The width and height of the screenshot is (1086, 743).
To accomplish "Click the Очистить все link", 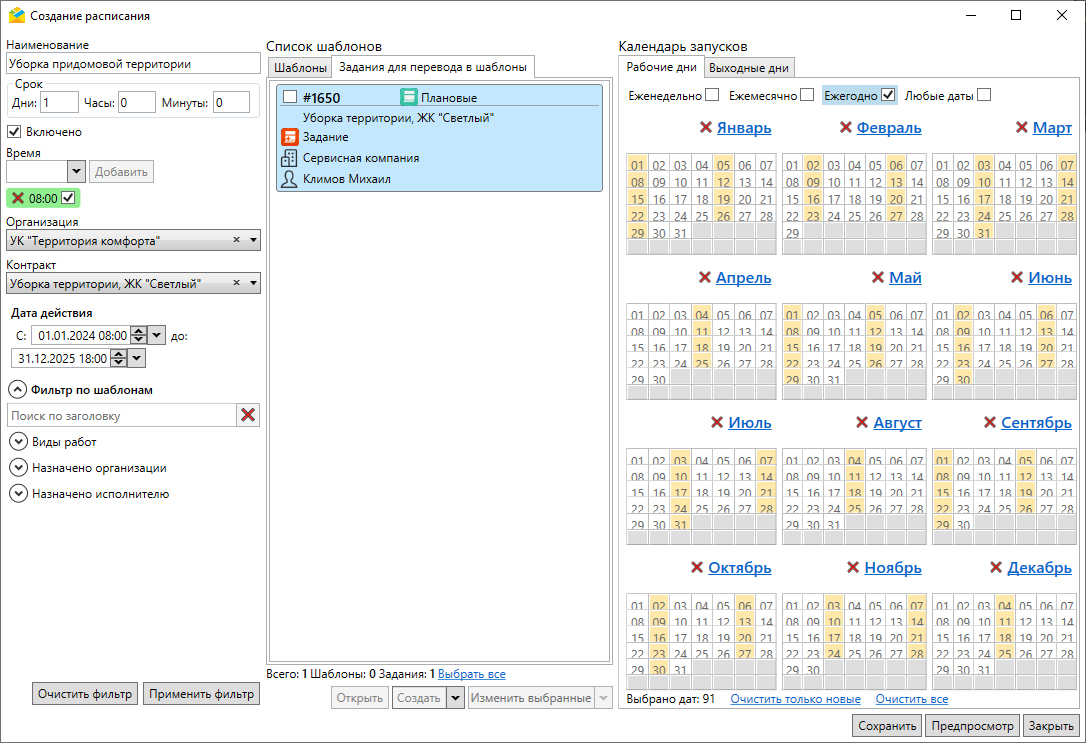I will coord(912,699).
